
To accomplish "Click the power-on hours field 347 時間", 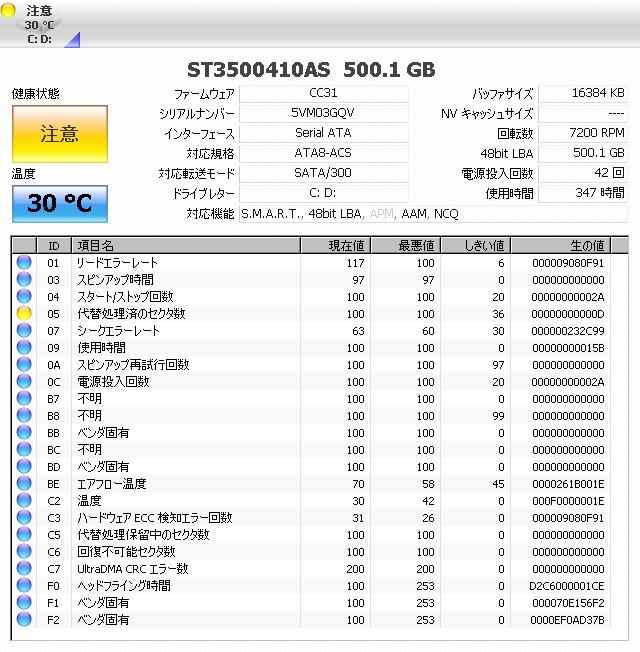I will (x=583, y=193).
